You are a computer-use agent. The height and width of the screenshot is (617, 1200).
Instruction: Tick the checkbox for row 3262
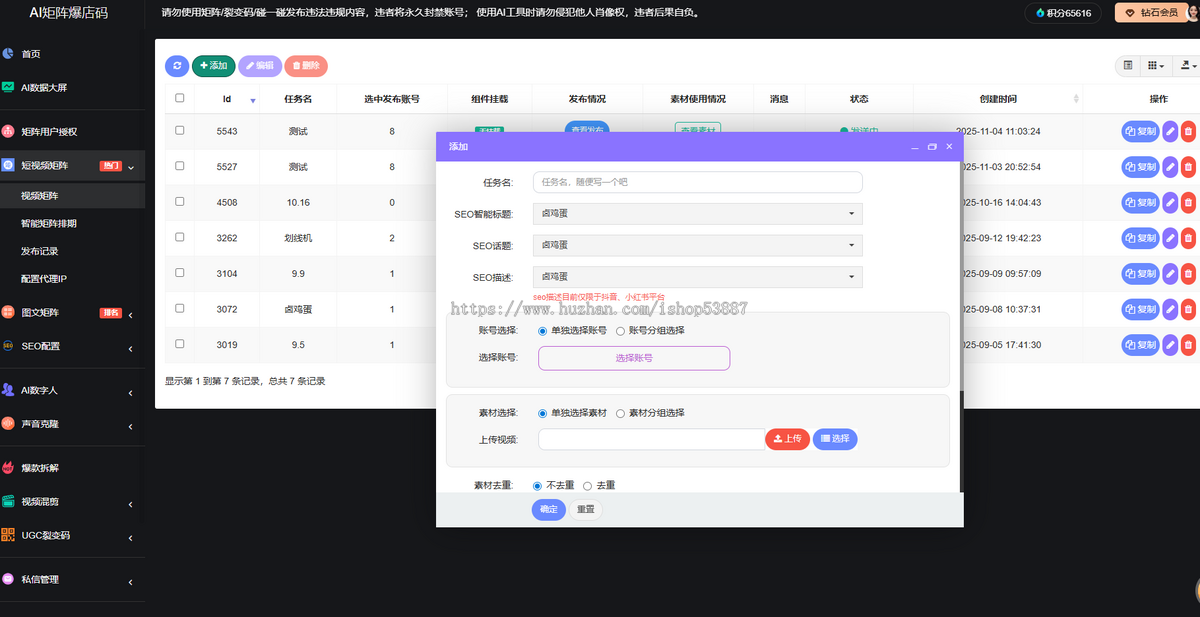pyautogui.click(x=180, y=237)
